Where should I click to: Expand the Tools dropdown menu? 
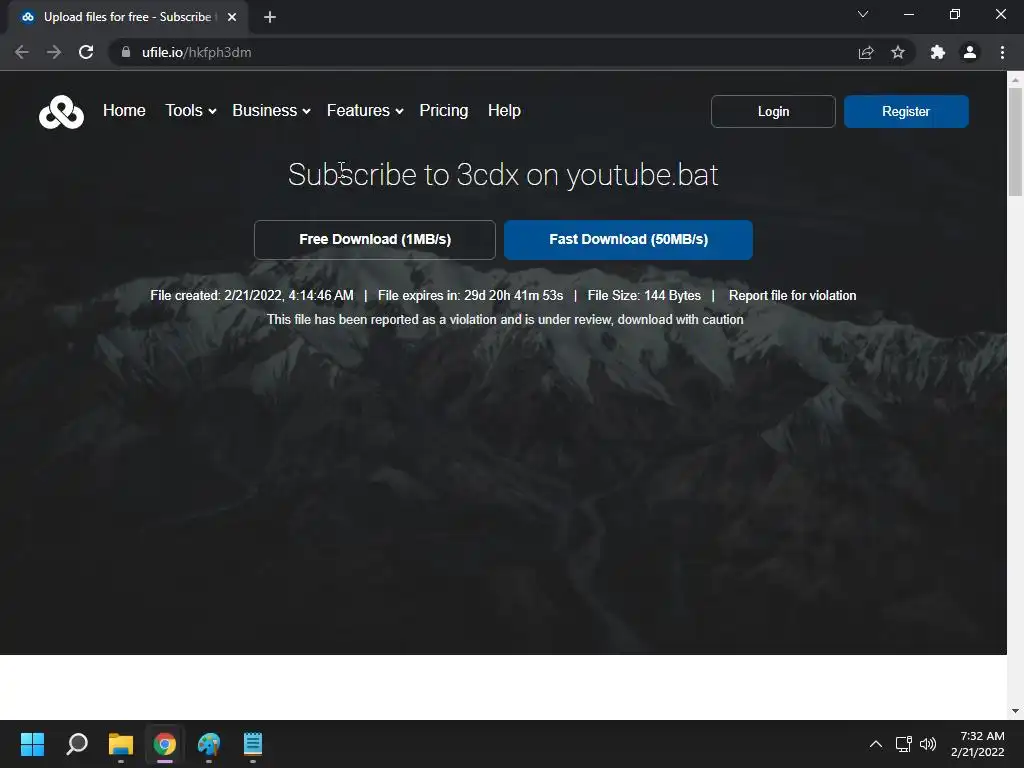(x=191, y=110)
